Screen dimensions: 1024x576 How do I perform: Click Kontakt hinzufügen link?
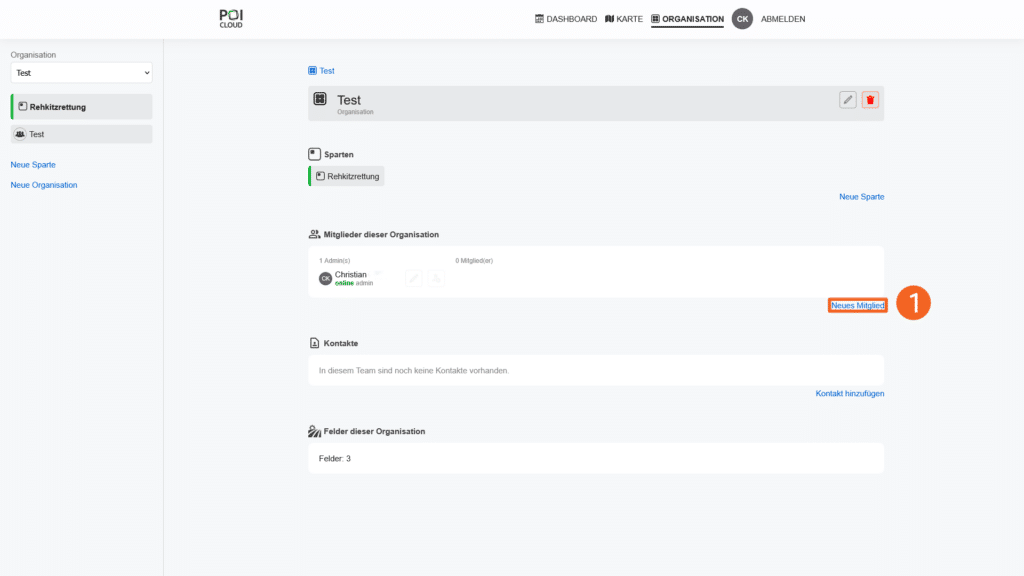(x=850, y=394)
